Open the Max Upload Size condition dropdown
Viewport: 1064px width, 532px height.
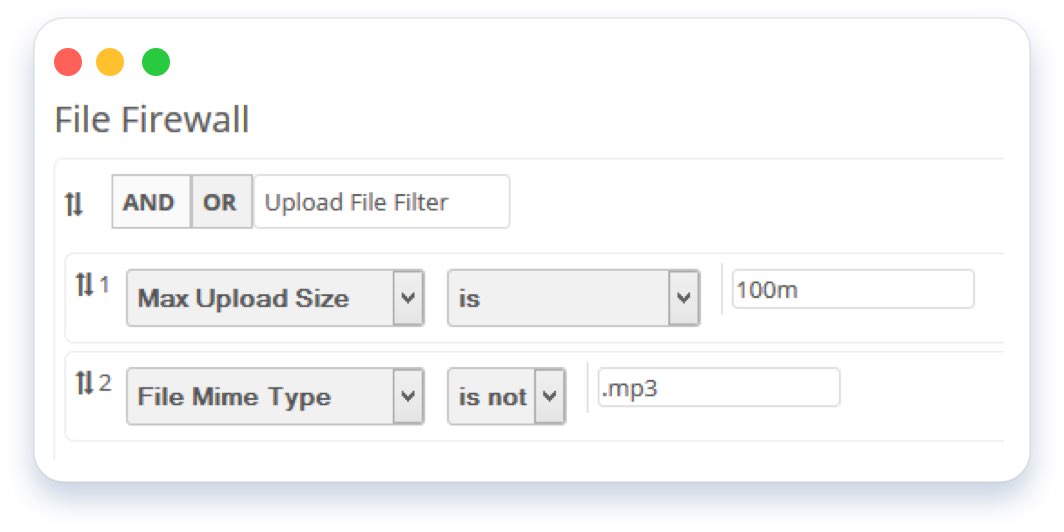click(276, 298)
